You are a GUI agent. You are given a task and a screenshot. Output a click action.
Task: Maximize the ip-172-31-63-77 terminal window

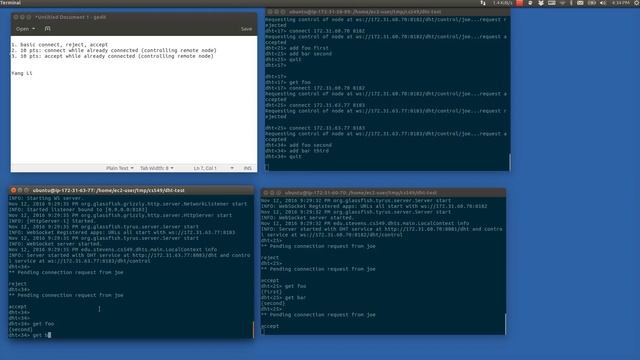coord(27,190)
